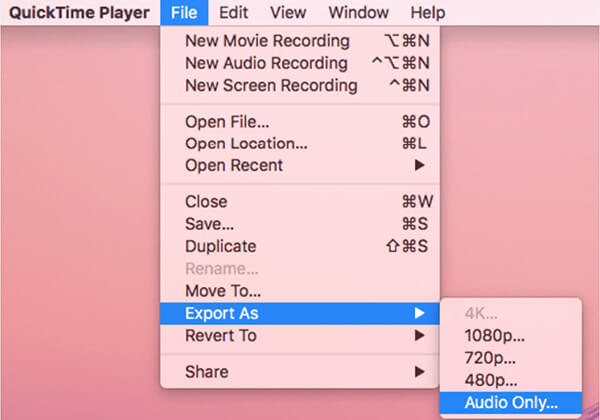Choose New Screen Recording
The height and width of the screenshot is (420, 600).
(x=300, y=85)
